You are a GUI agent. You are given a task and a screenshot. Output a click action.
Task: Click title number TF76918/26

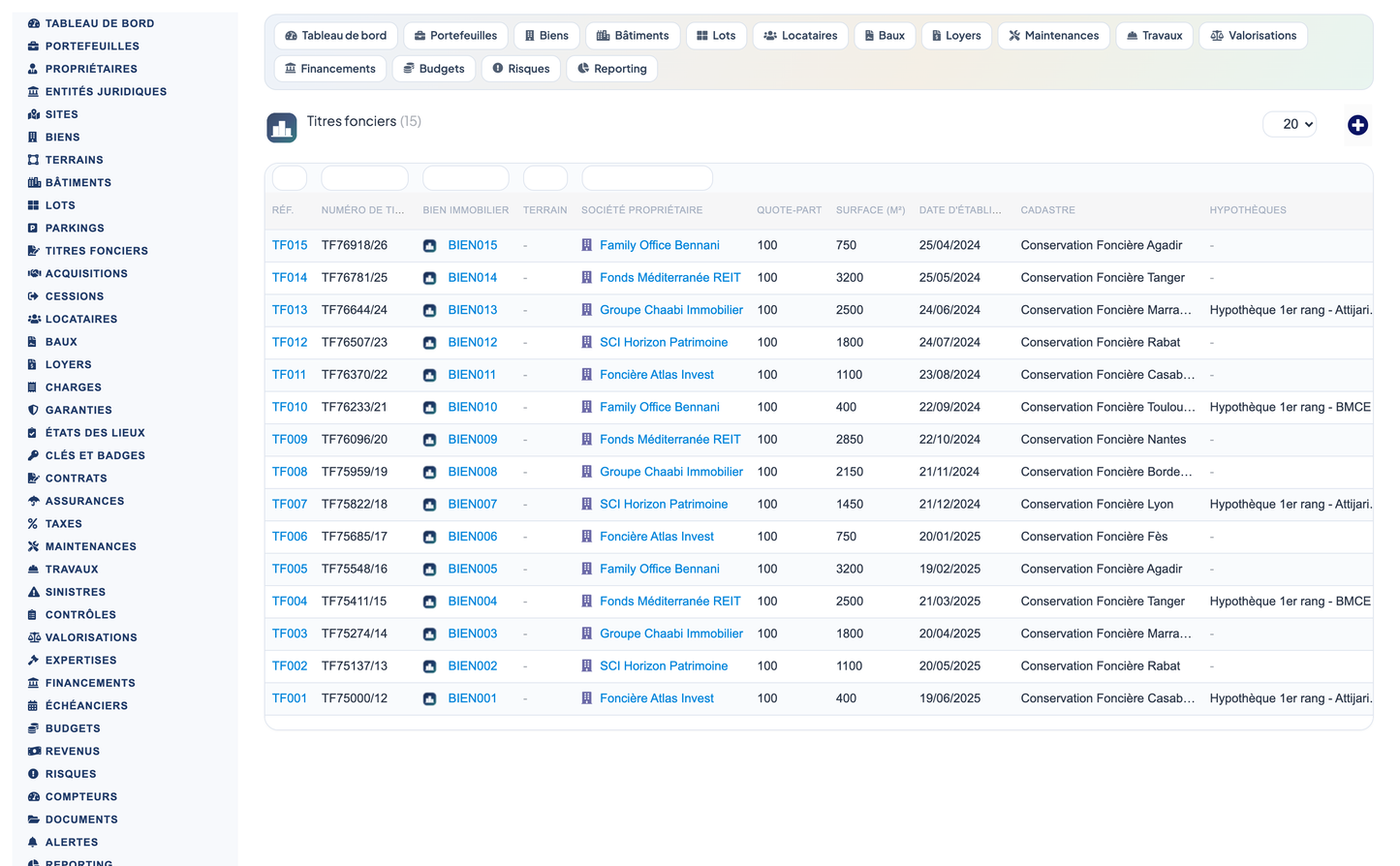click(355, 246)
